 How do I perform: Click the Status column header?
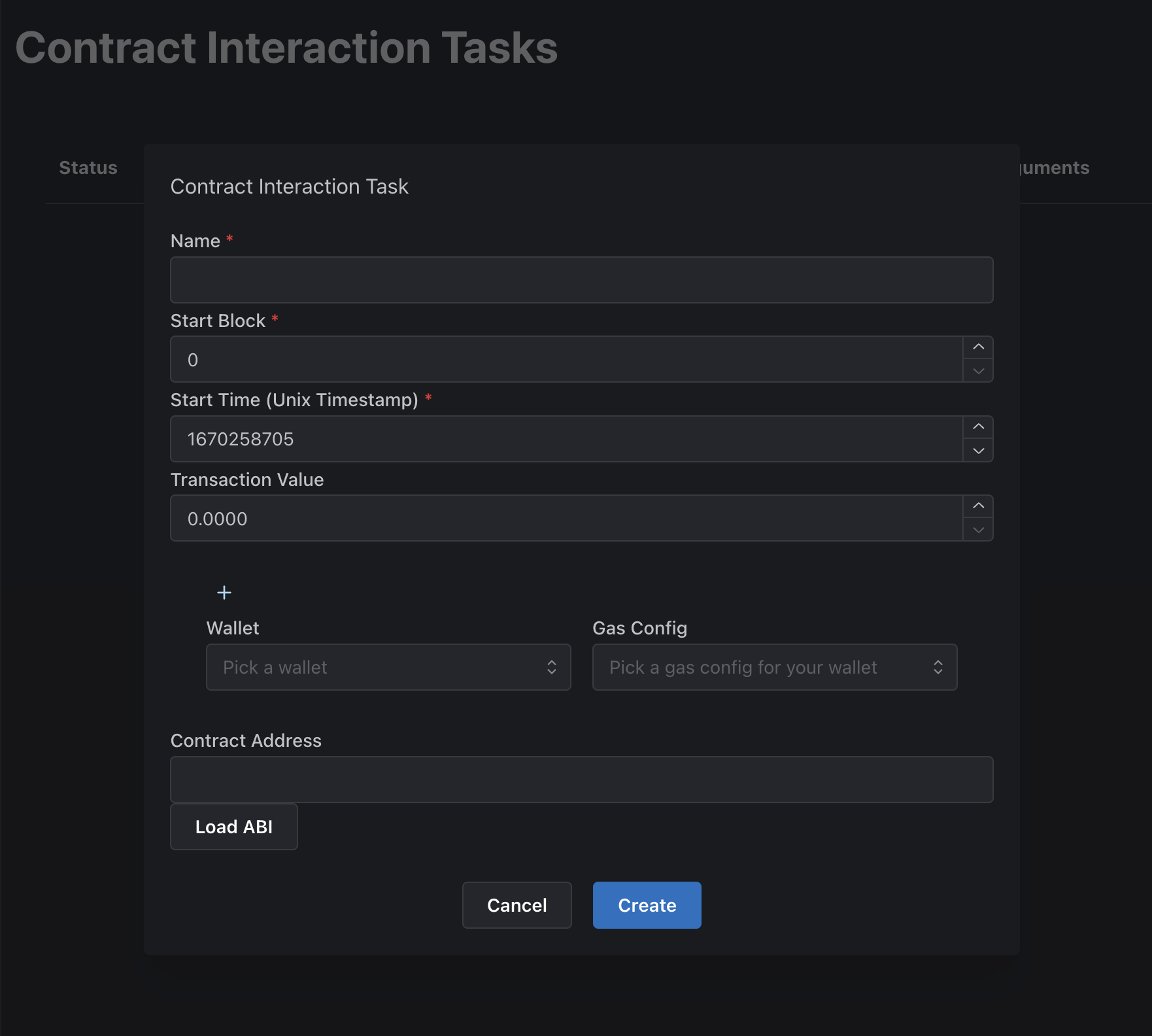[88, 168]
